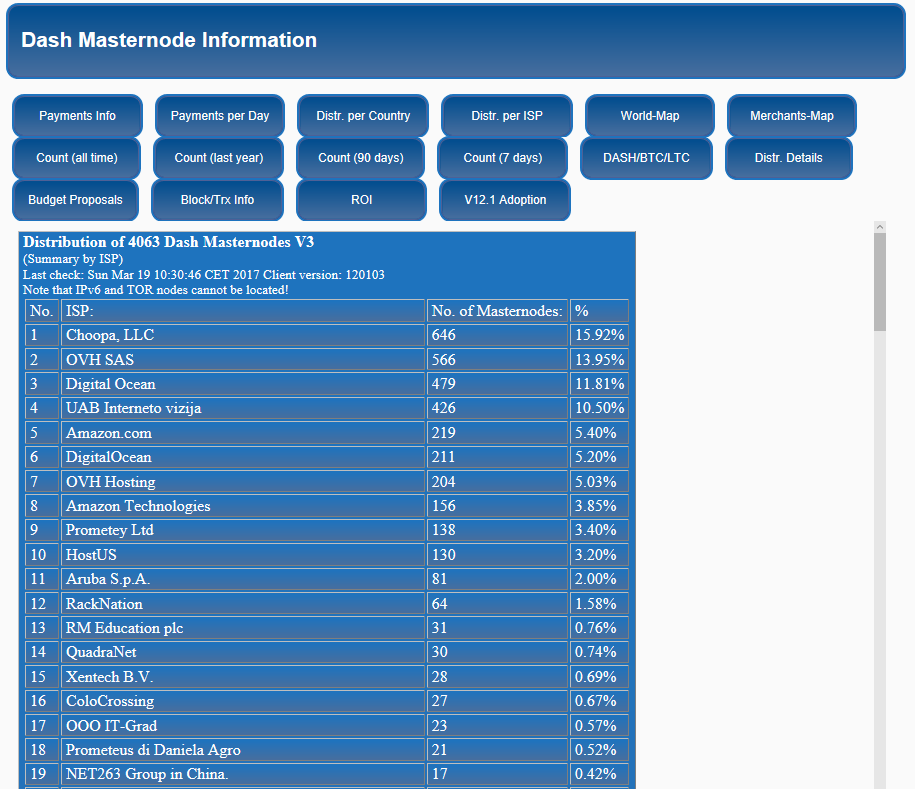The image size is (915, 789).
Task: Click the masternode count 646
Action: pos(497,335)
